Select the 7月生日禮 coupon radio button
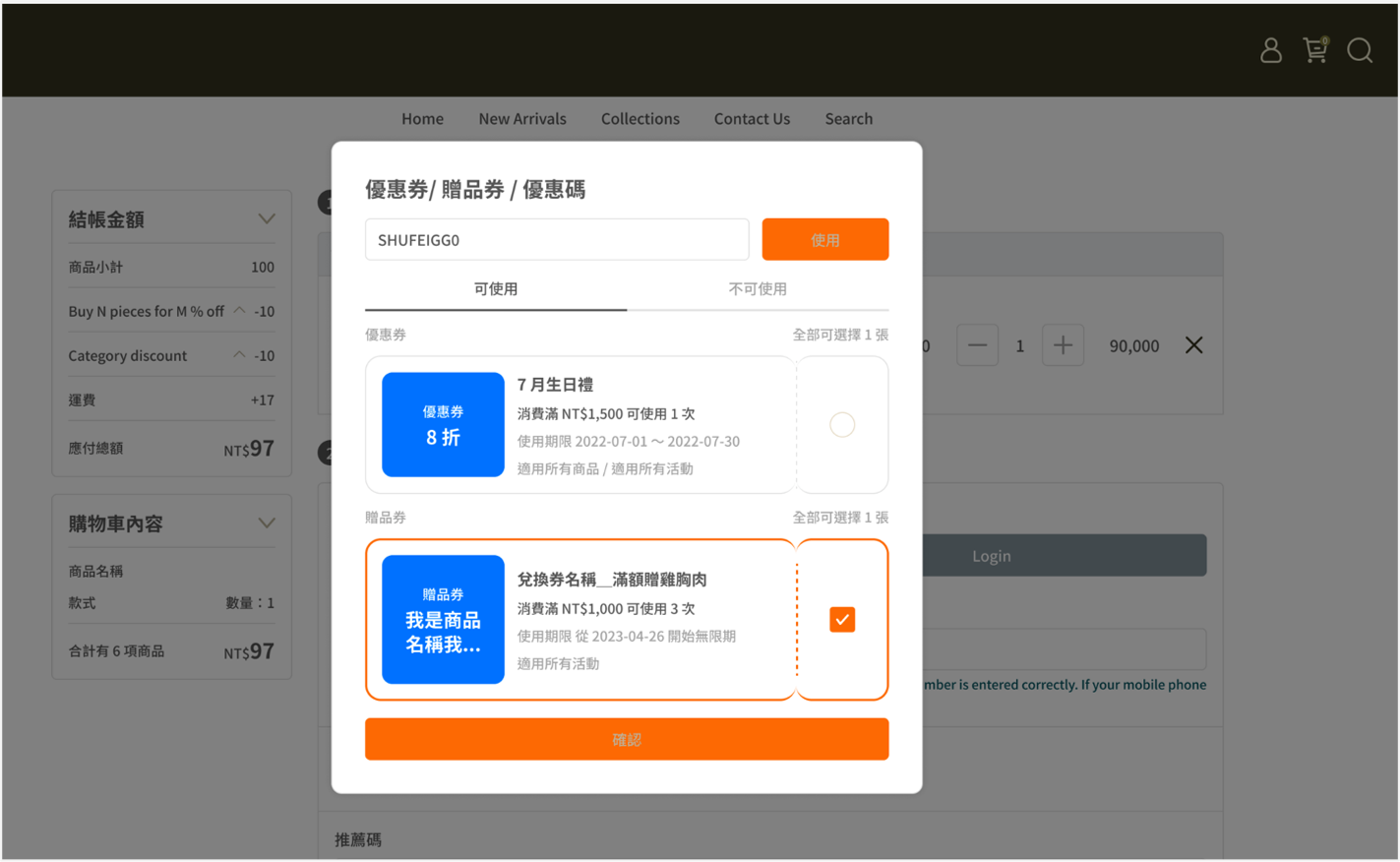 pos(842,425)
